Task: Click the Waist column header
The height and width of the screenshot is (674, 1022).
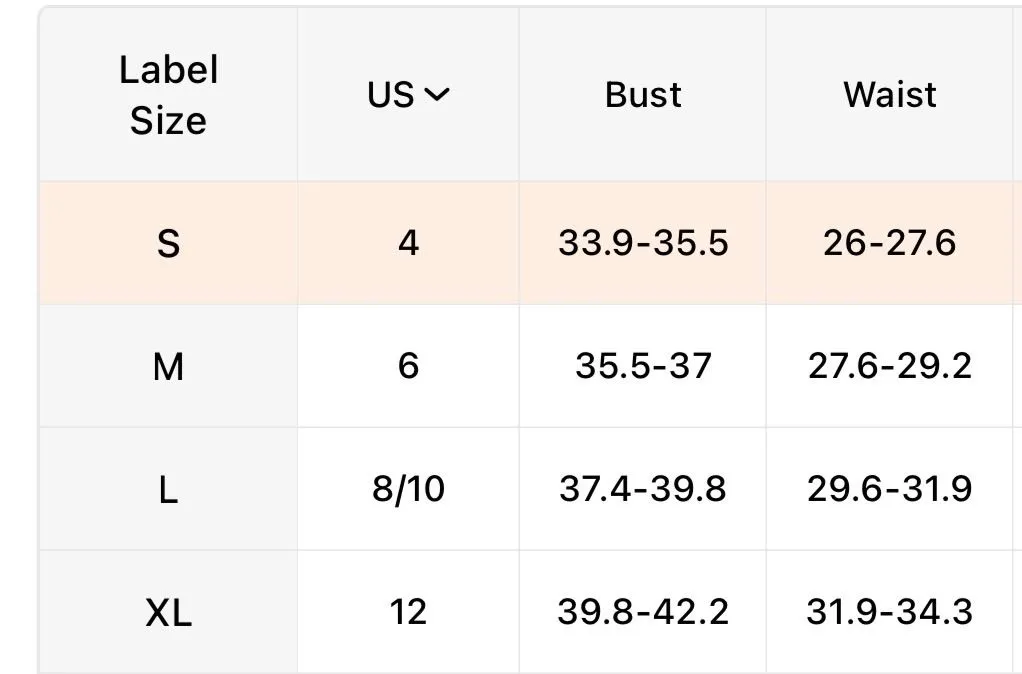Action: point(890,95)
